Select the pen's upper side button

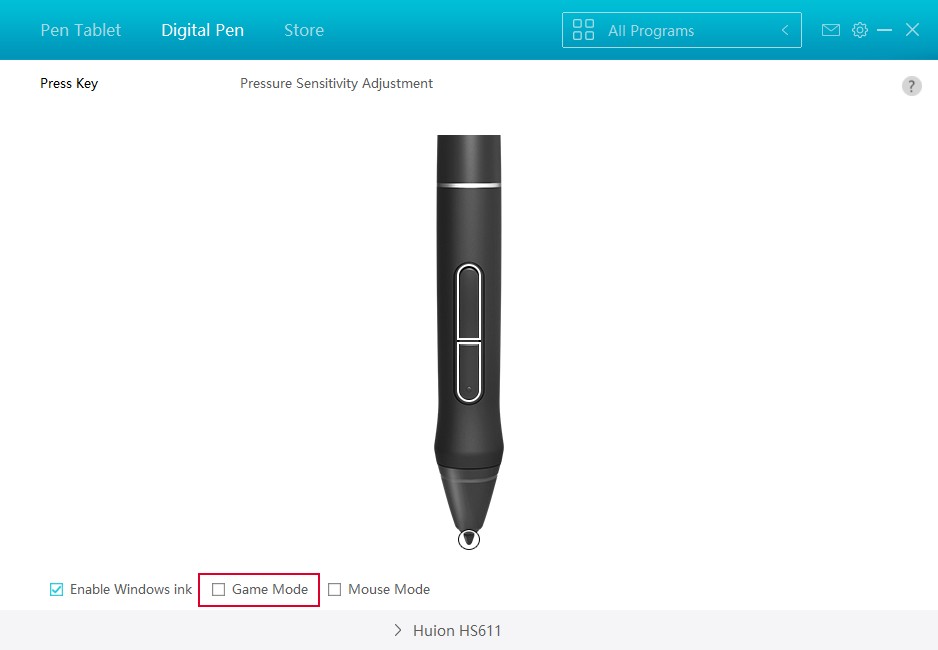point(469,301)
